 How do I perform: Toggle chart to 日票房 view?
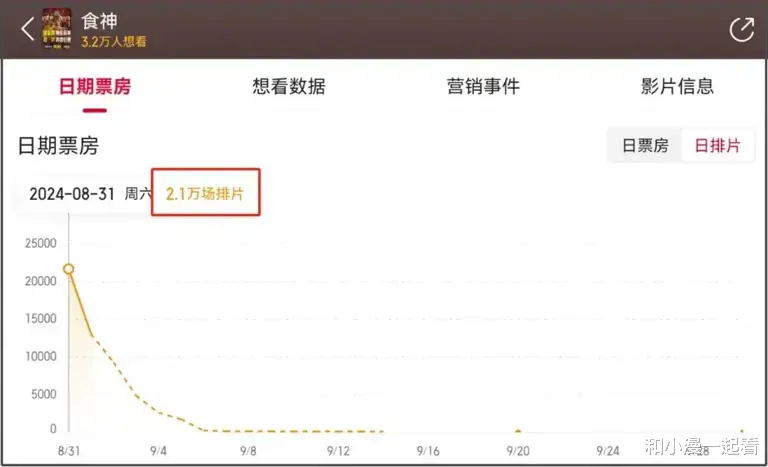645,146
